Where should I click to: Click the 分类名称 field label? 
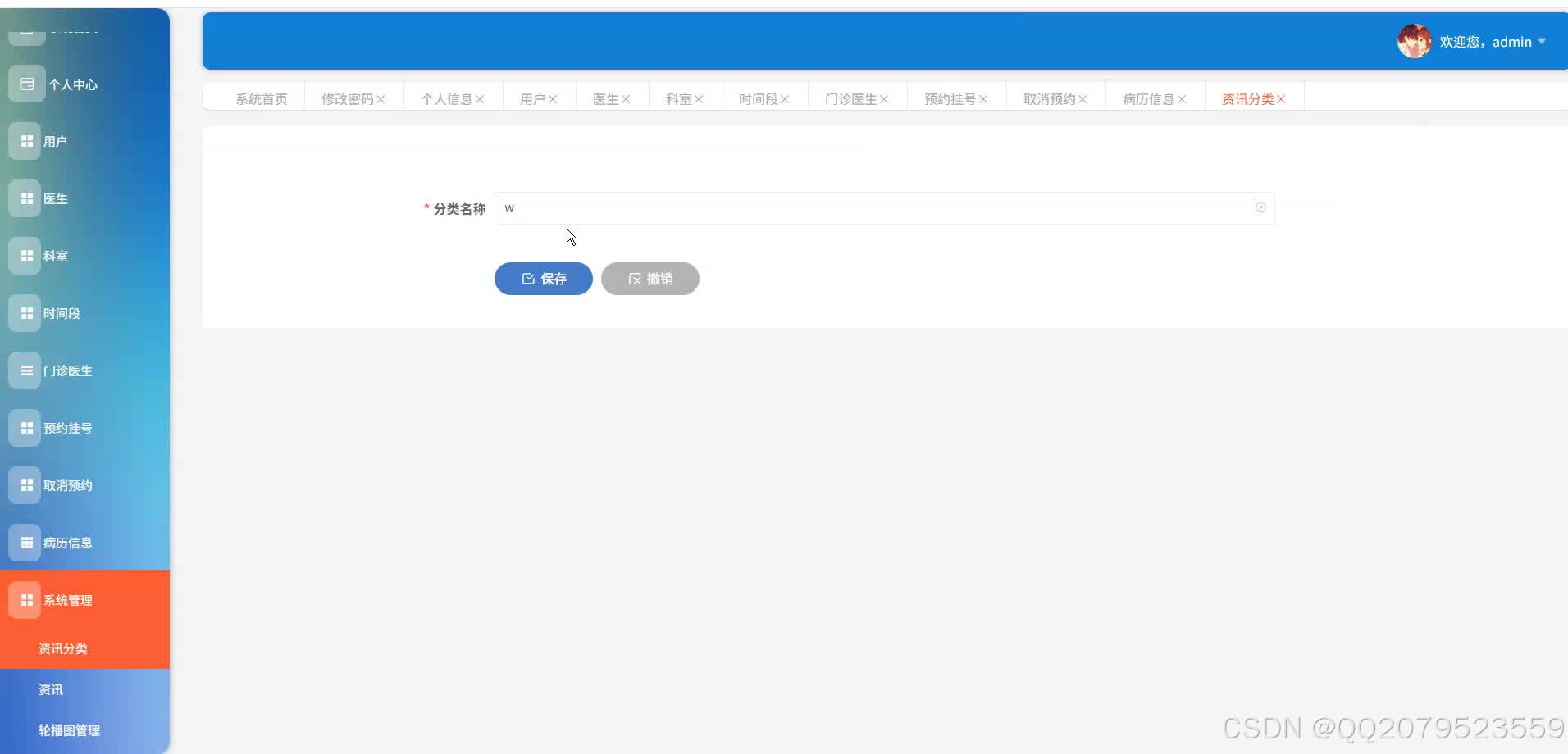coord(459,209)
